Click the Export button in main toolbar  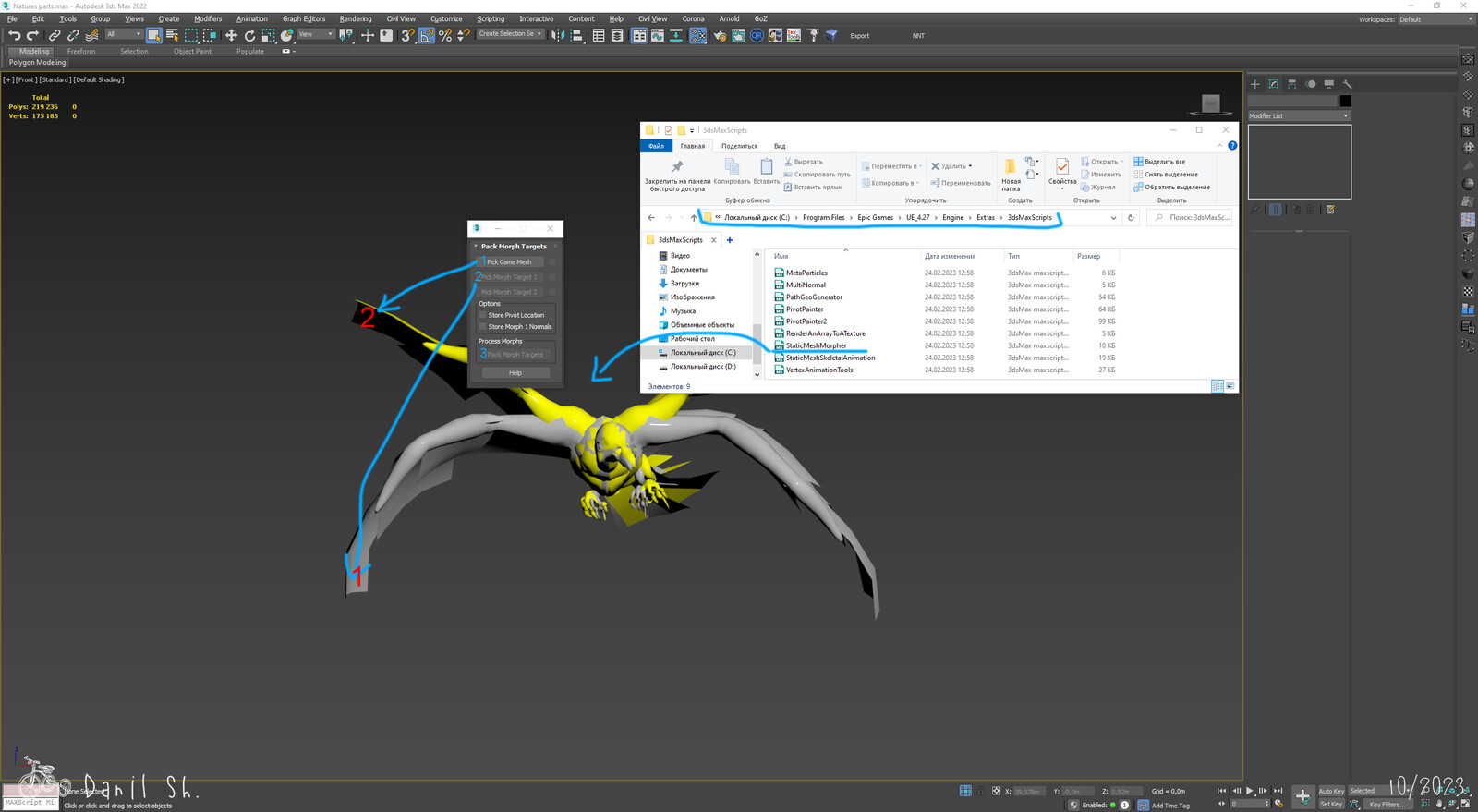860,36
